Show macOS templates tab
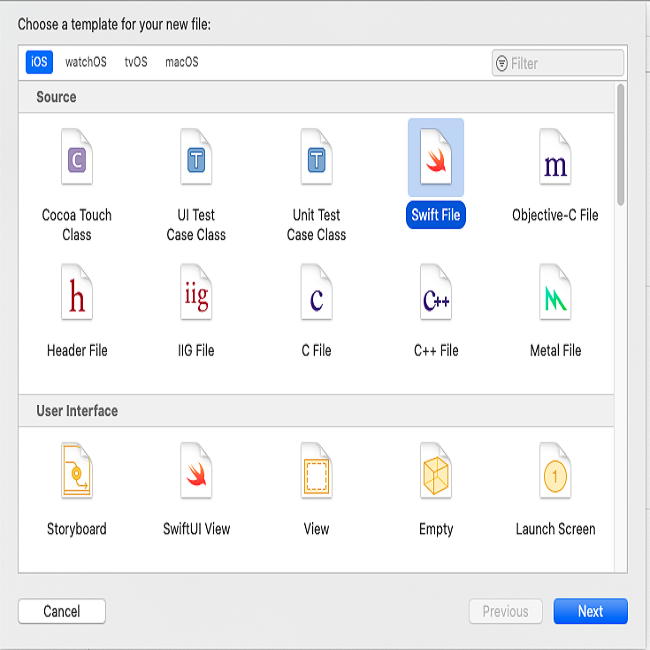 [182, 62]
